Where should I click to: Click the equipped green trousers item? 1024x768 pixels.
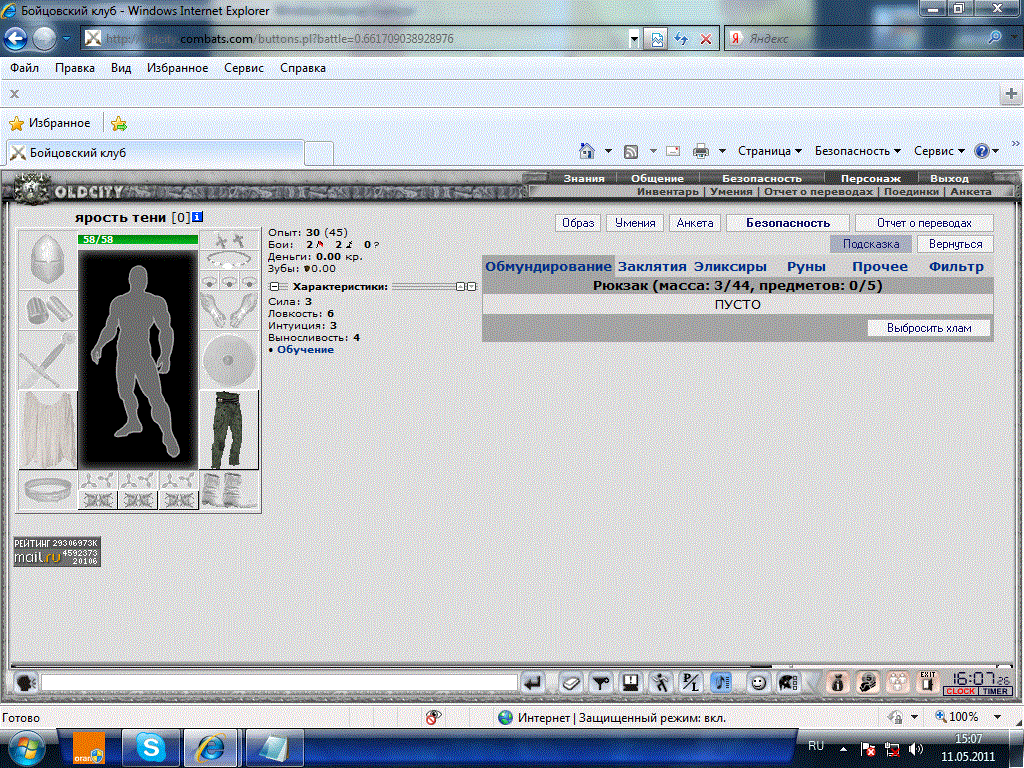[229, 430]
